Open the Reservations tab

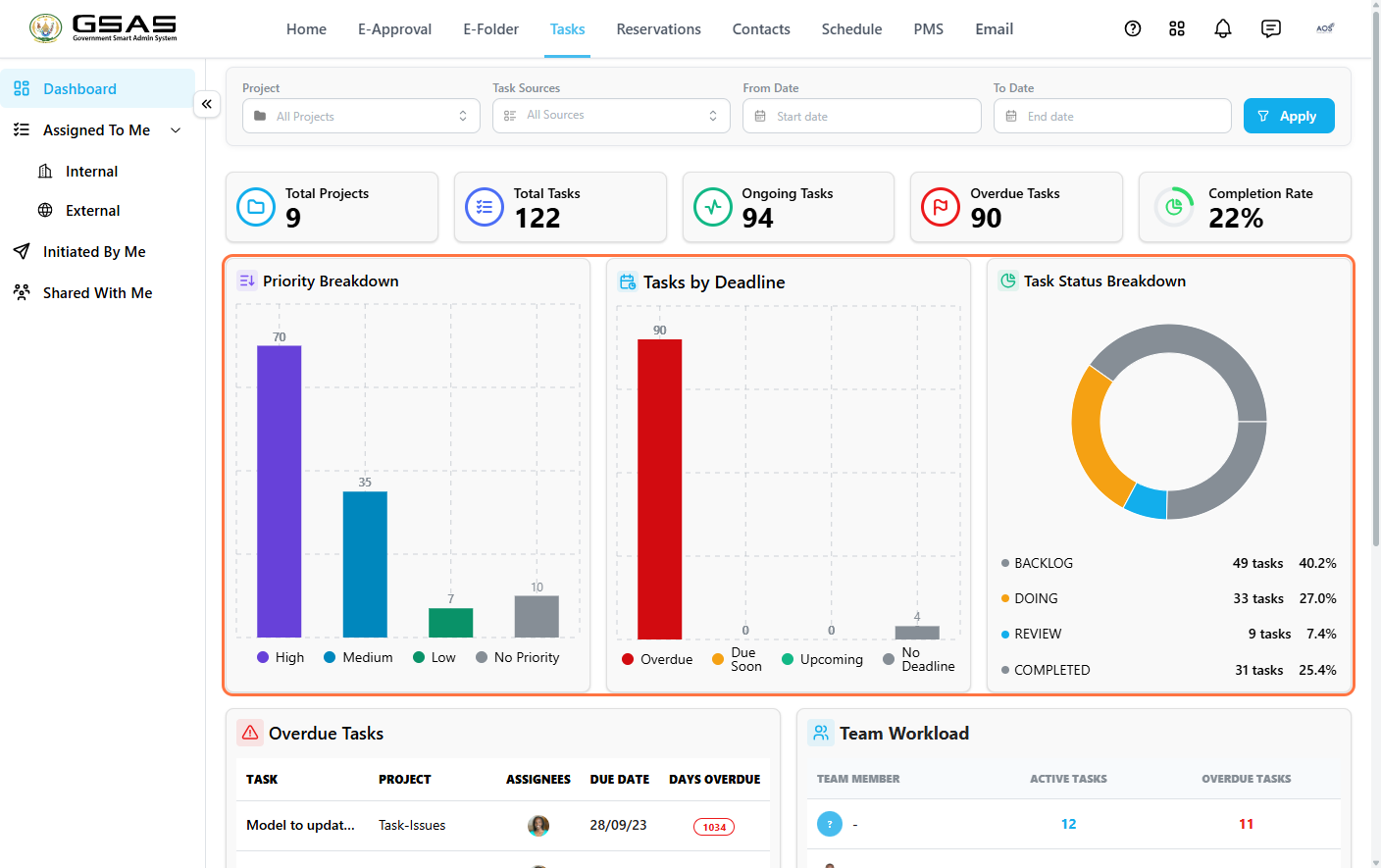pos(659,29)
